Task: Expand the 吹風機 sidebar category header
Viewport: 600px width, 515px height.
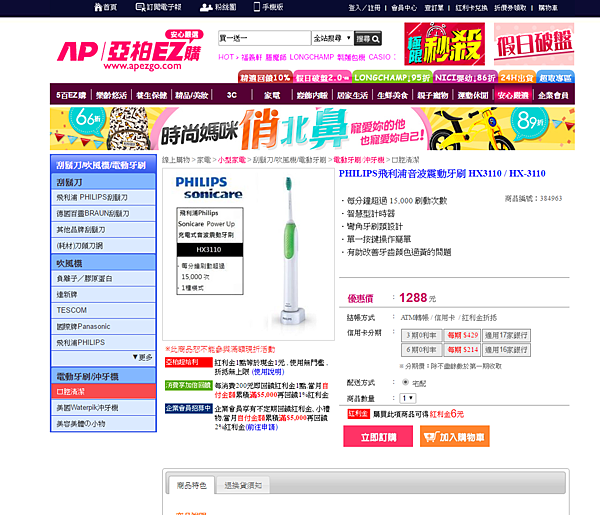Action: pos(103,263)
